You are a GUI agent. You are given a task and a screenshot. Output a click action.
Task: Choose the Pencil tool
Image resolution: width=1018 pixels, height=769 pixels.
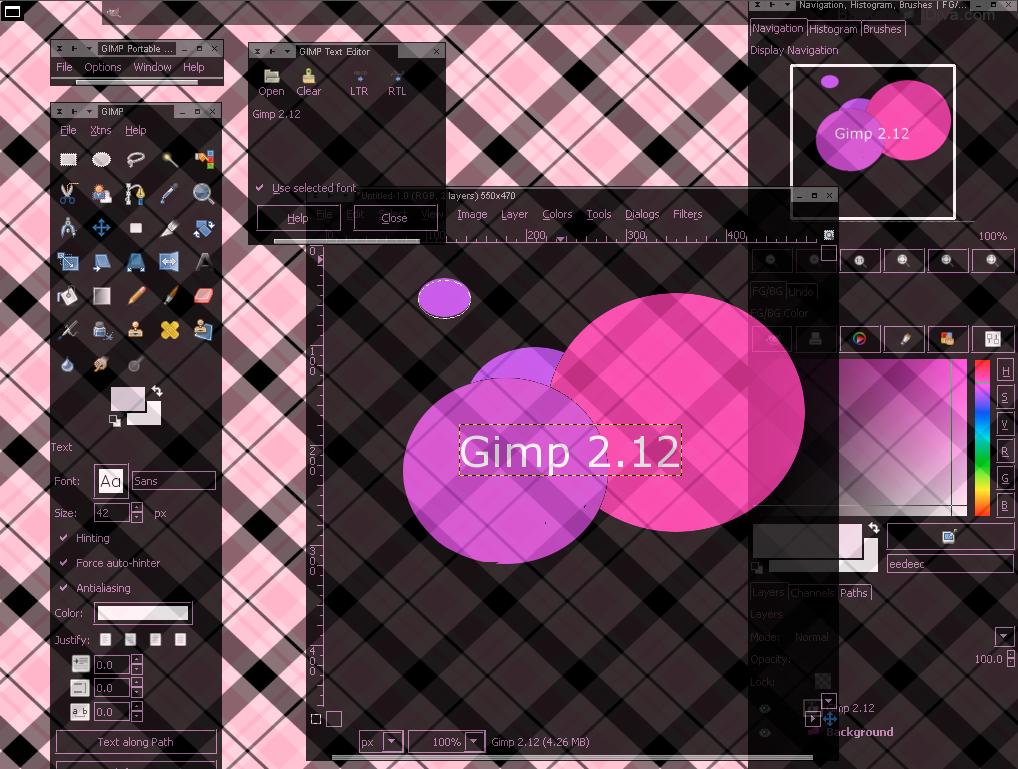[135, 296]
